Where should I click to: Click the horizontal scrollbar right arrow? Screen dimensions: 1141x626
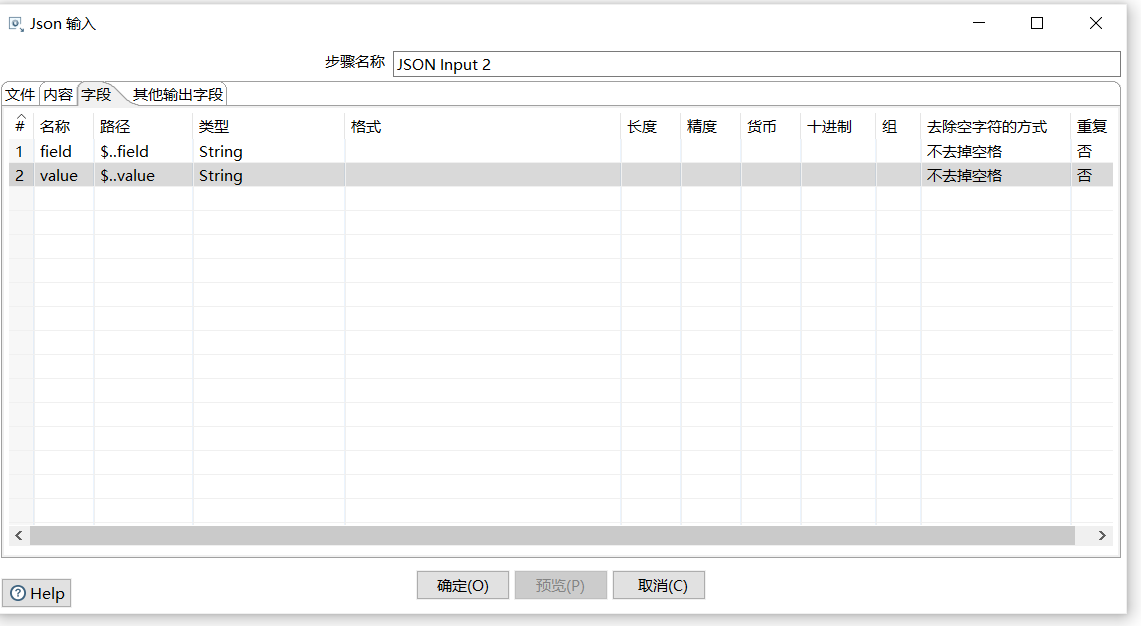pyautogui.click(x=1102, y=536)
